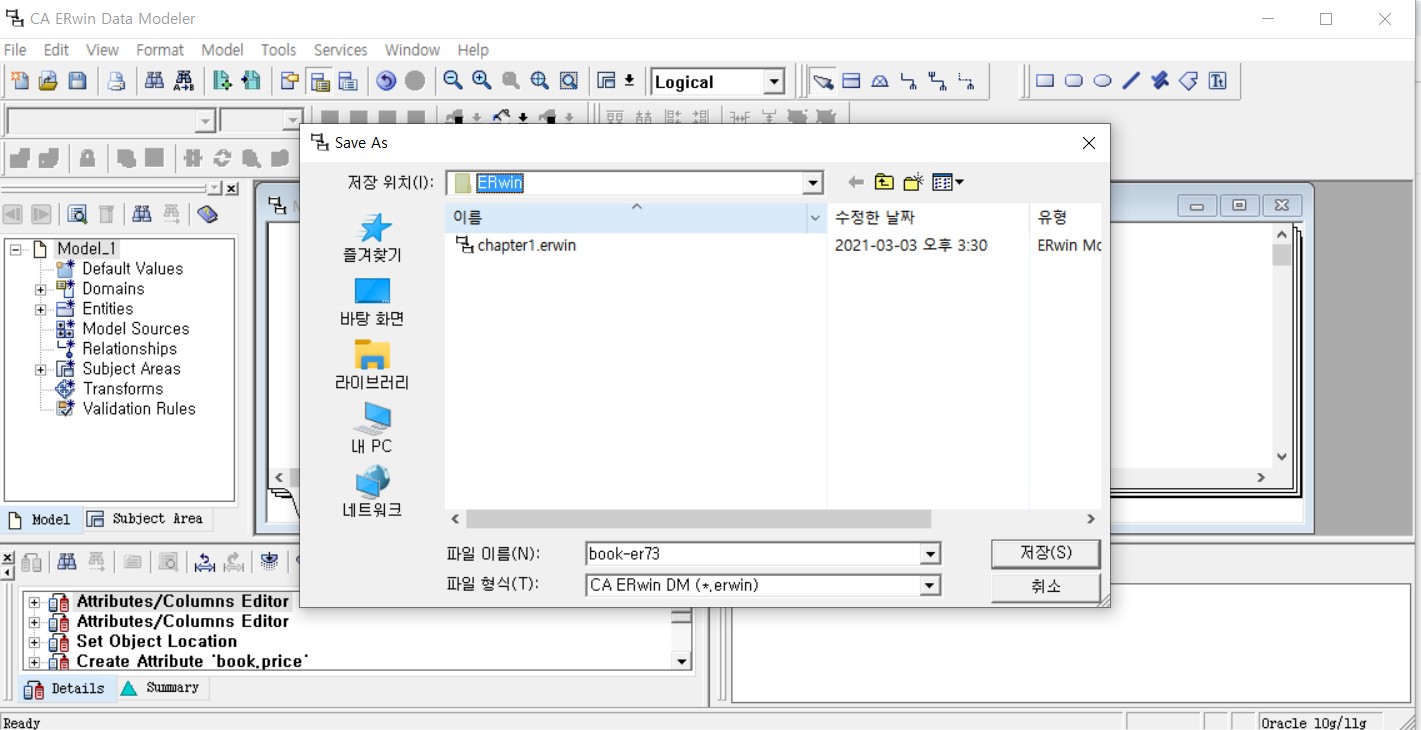This screenshot has width=1421, height=730.
Task: Open 바탕 화면 desktop in places bar
Action: pyautogui.click(x=373, y=302)
